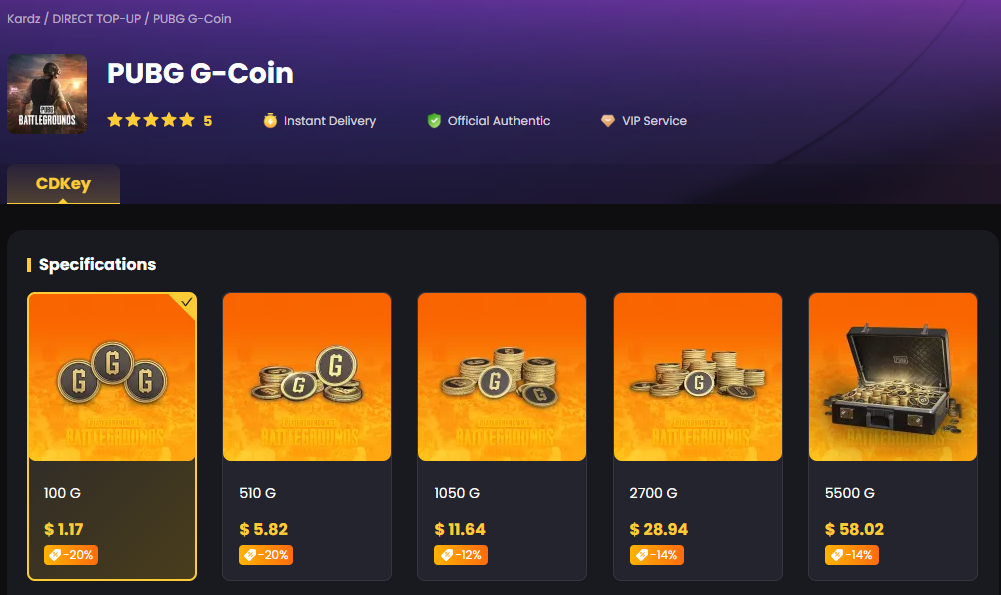The image size is (1001, 595).
Task: Click the coupon icon on the -12% badge
Action: tap(449, 555)
